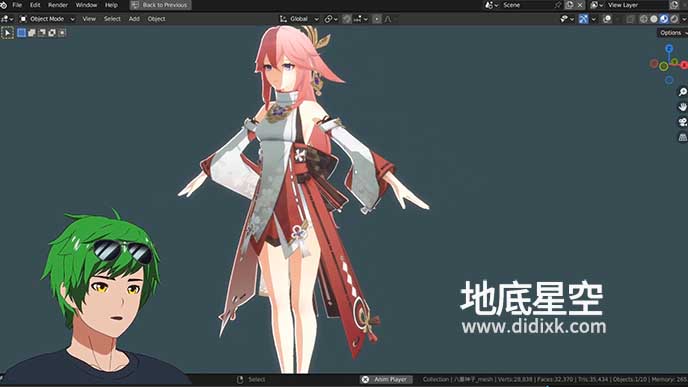The image size is (688, 387).
Task: Choose the Subtract selection mode icon
Action: (x=42, y=33)
